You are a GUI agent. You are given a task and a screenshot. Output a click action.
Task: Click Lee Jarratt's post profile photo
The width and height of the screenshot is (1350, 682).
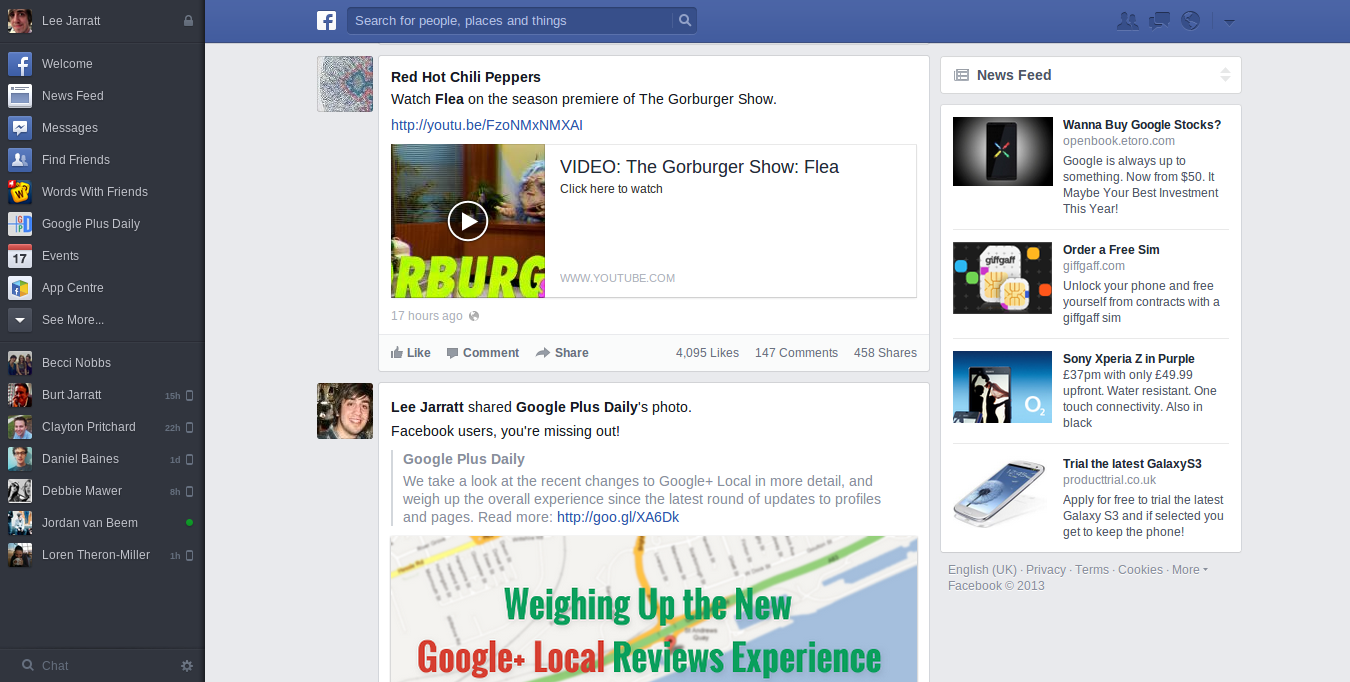click(345, 411)
